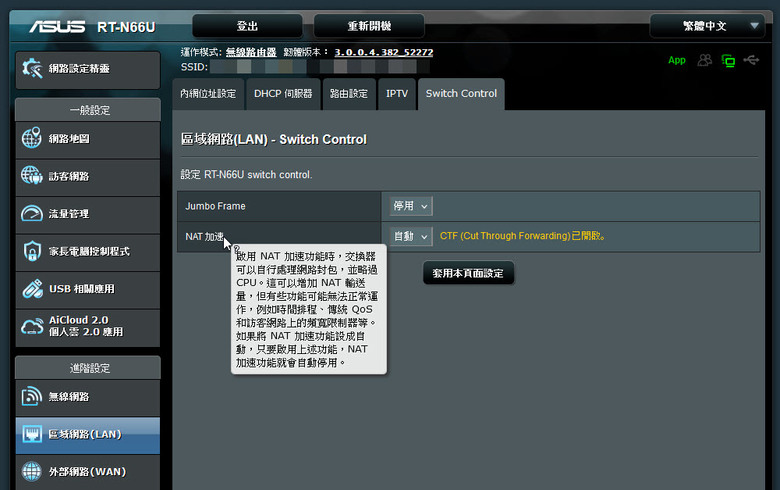Image resolution: width=780 pixels, height=490 pixels.
Task: Open 流量管理 in the sidebar
Action: coord(88,214)
